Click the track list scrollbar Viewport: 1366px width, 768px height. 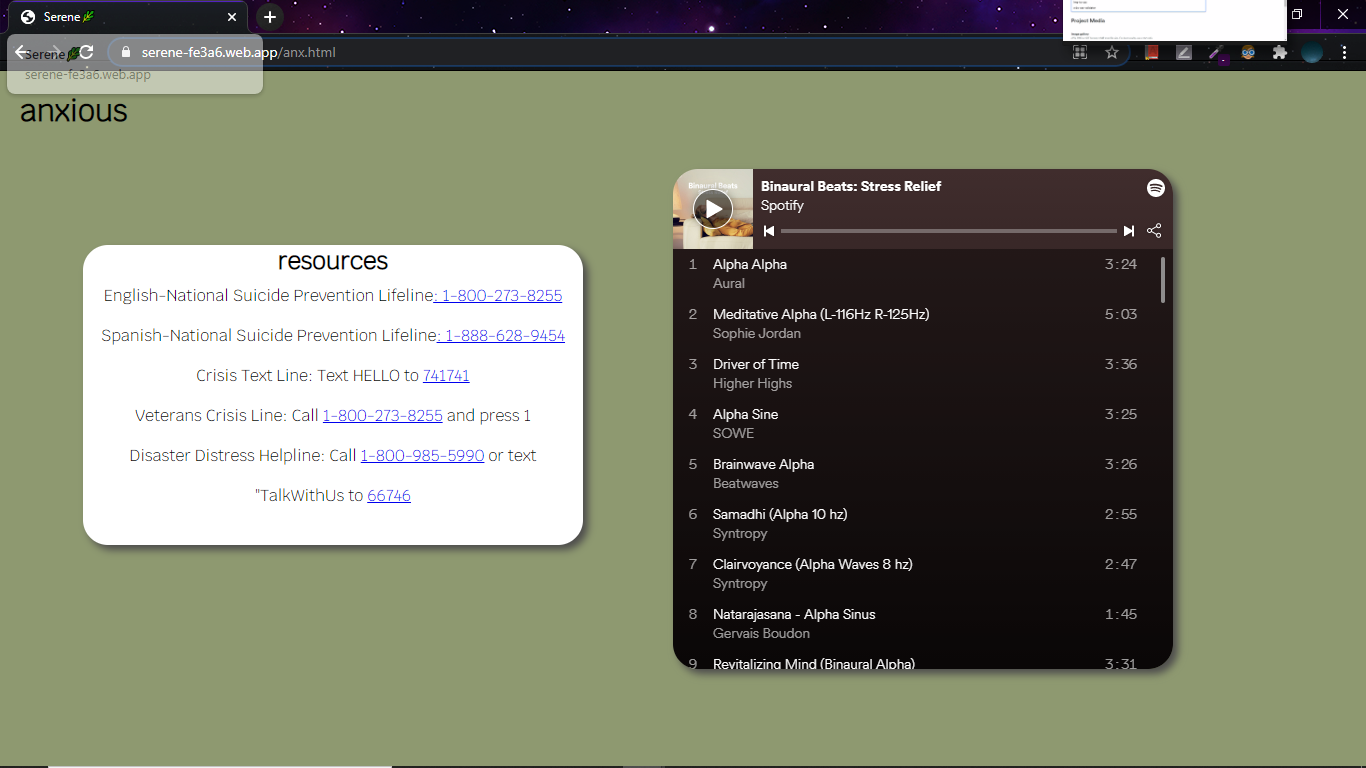[x=1162, y=280]
